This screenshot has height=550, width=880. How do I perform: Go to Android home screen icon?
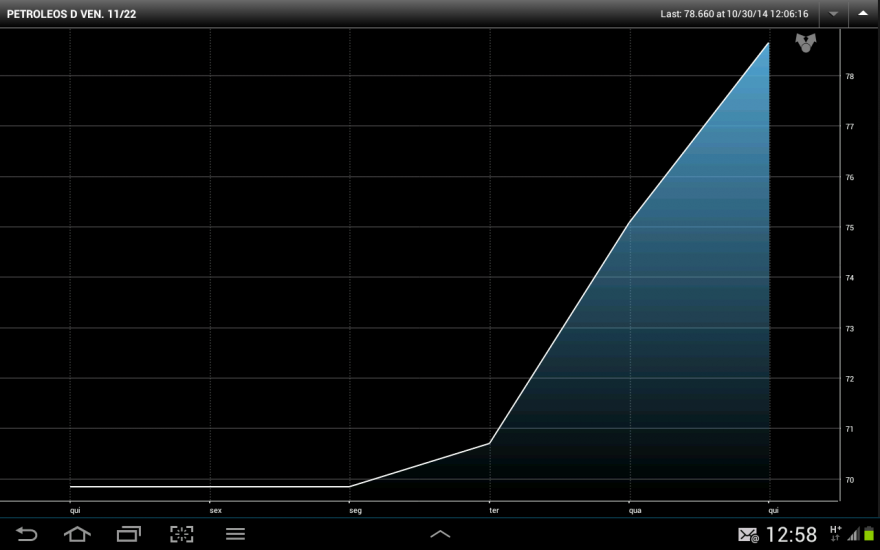coord(77,534)
